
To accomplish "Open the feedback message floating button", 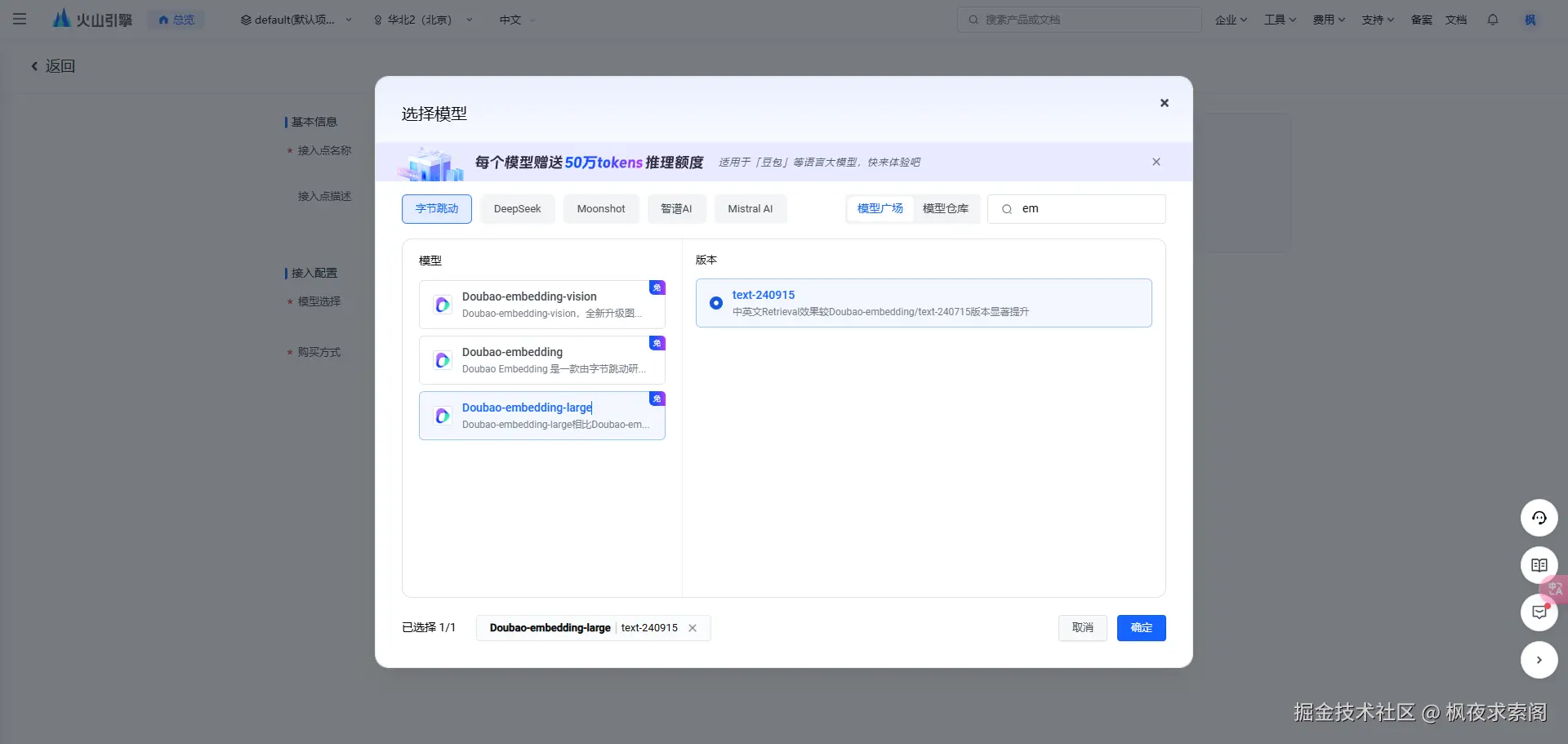I will (1539, 613).
